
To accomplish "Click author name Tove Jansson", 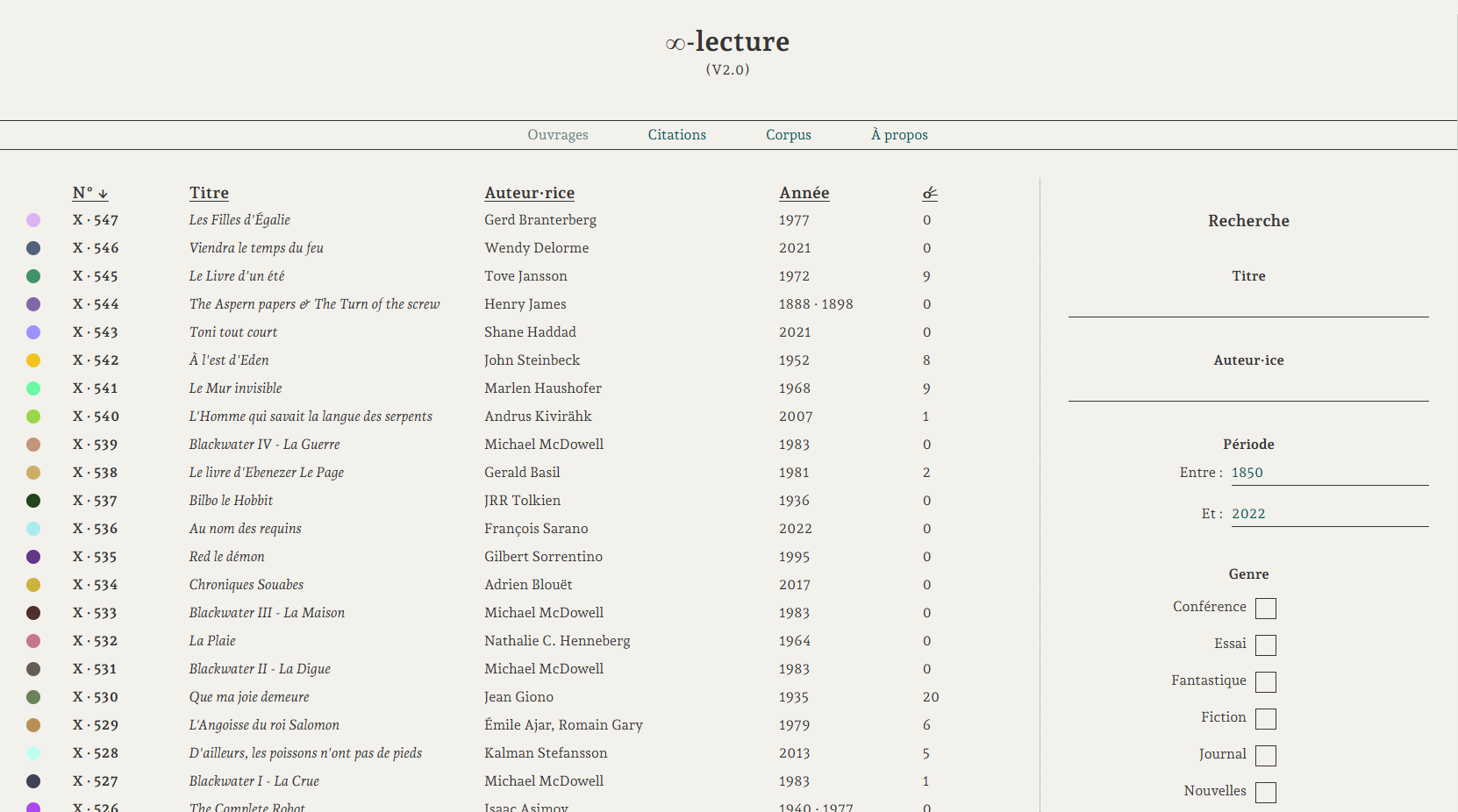I will pyautogui.click(x=525, y=275).
